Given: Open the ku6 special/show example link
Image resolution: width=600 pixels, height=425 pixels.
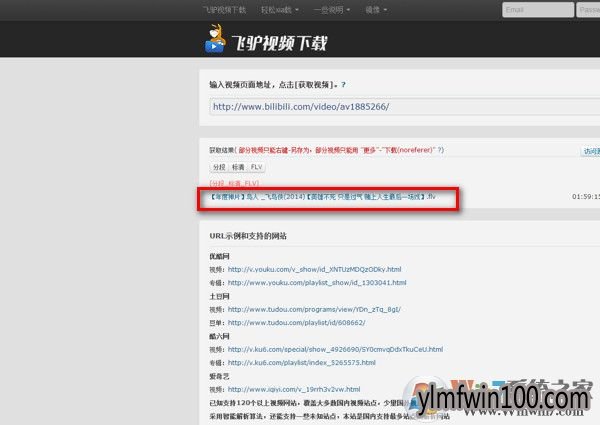Looking at the screenshot, I should click(x=335, y=349).
